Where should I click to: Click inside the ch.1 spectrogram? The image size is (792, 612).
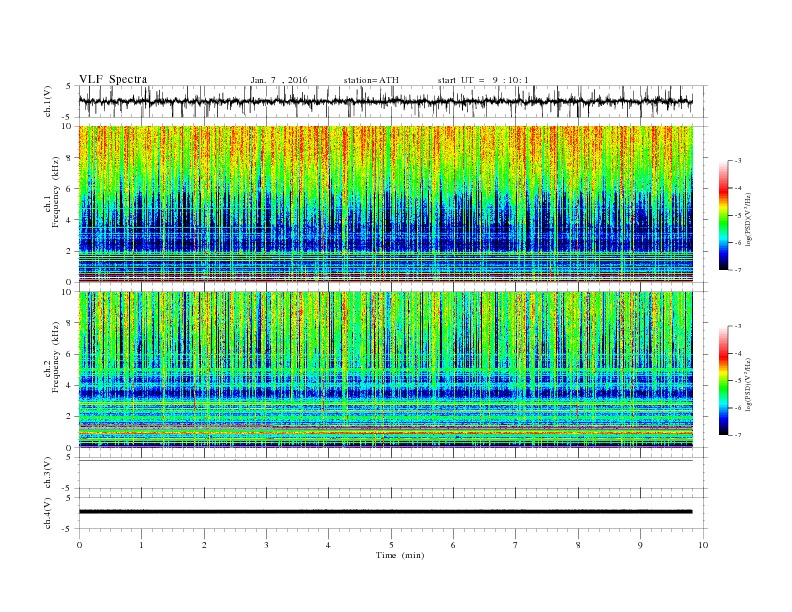[x=386, y=203]
